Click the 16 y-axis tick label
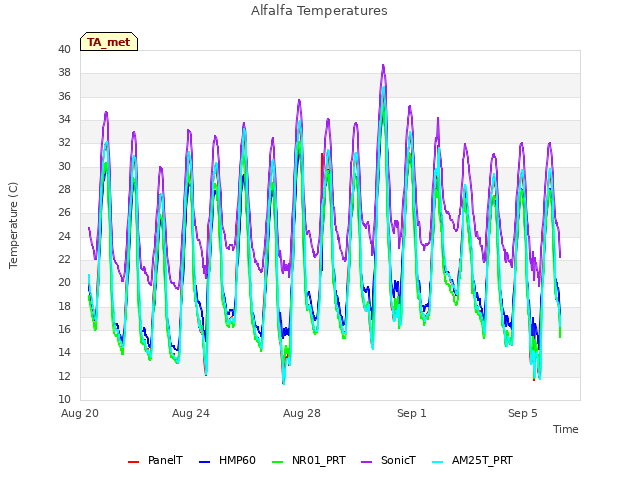Image resolution: width=640 pixels, height=480 pixels. tap(64, 329)
